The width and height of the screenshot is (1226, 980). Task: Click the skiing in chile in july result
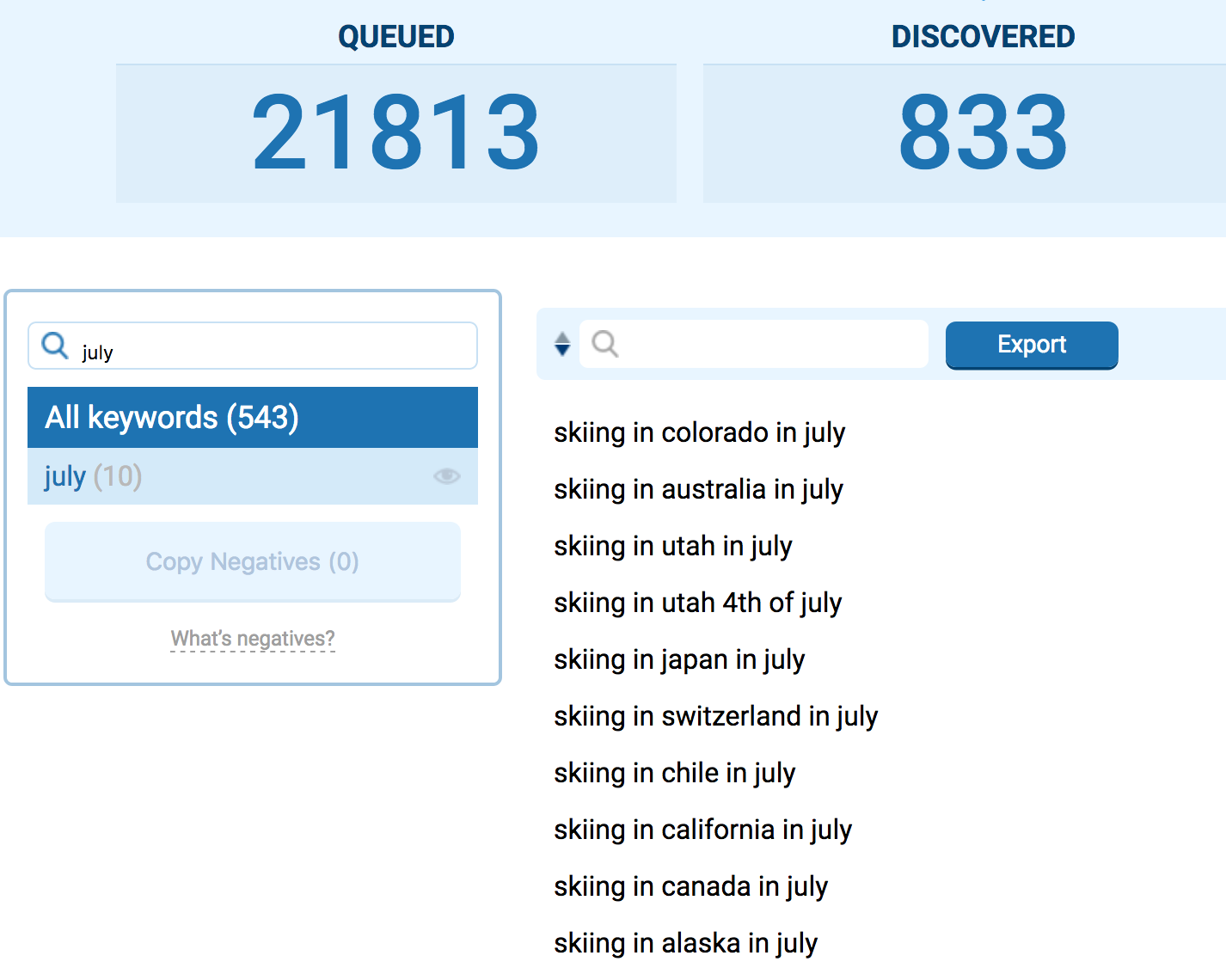tap(674, 773)
